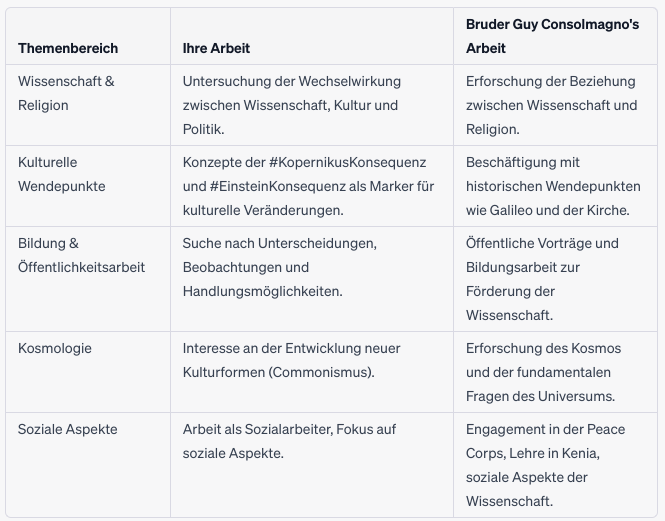Viewport: 665px width, 521px height.
Task: Select the Bildung & Öffentlichkeitsarbeit row label
Action: 81,255
